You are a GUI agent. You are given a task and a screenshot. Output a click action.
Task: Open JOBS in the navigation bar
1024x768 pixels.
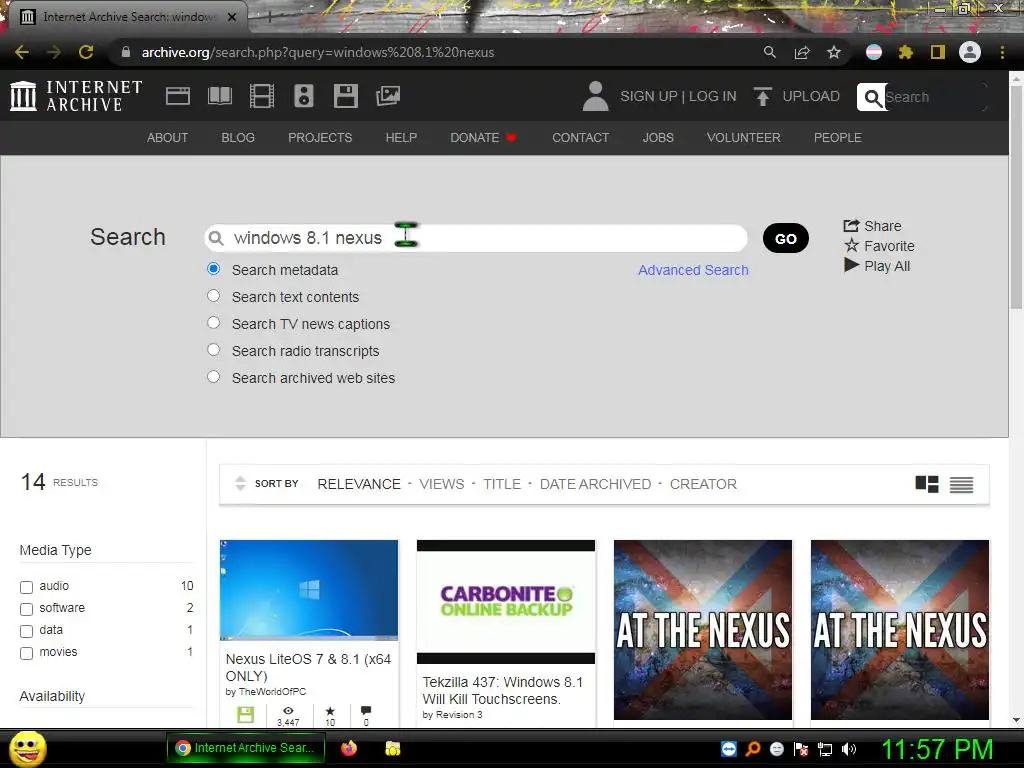pos(658,138)
